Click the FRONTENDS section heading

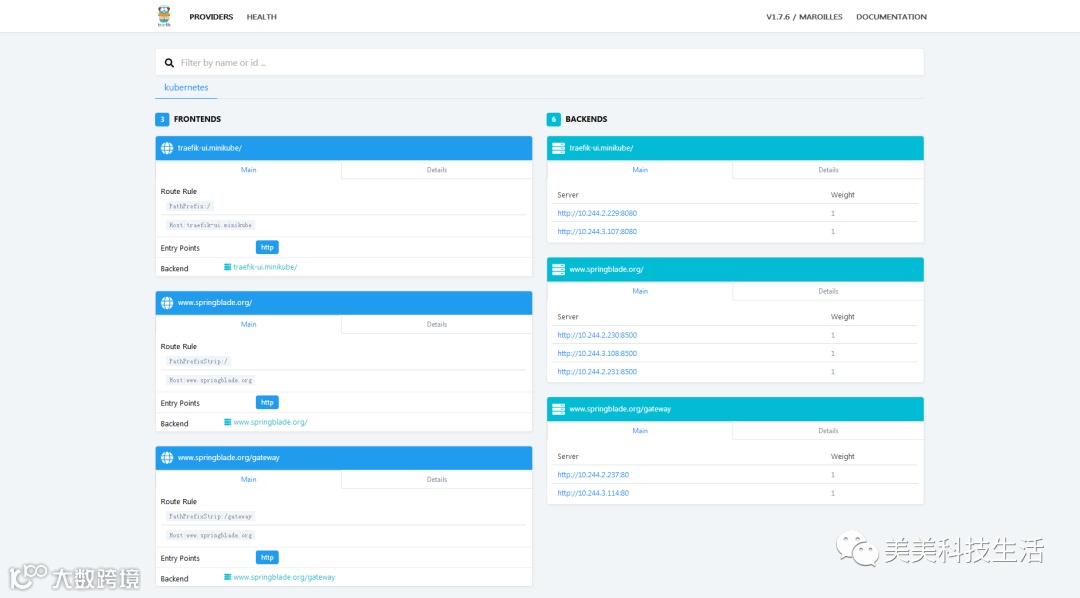point(197,119)
